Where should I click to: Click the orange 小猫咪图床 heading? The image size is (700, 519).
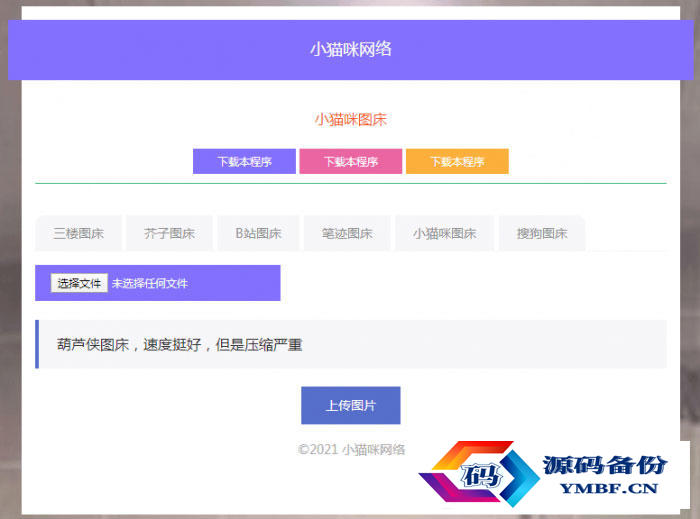(351, 119)
